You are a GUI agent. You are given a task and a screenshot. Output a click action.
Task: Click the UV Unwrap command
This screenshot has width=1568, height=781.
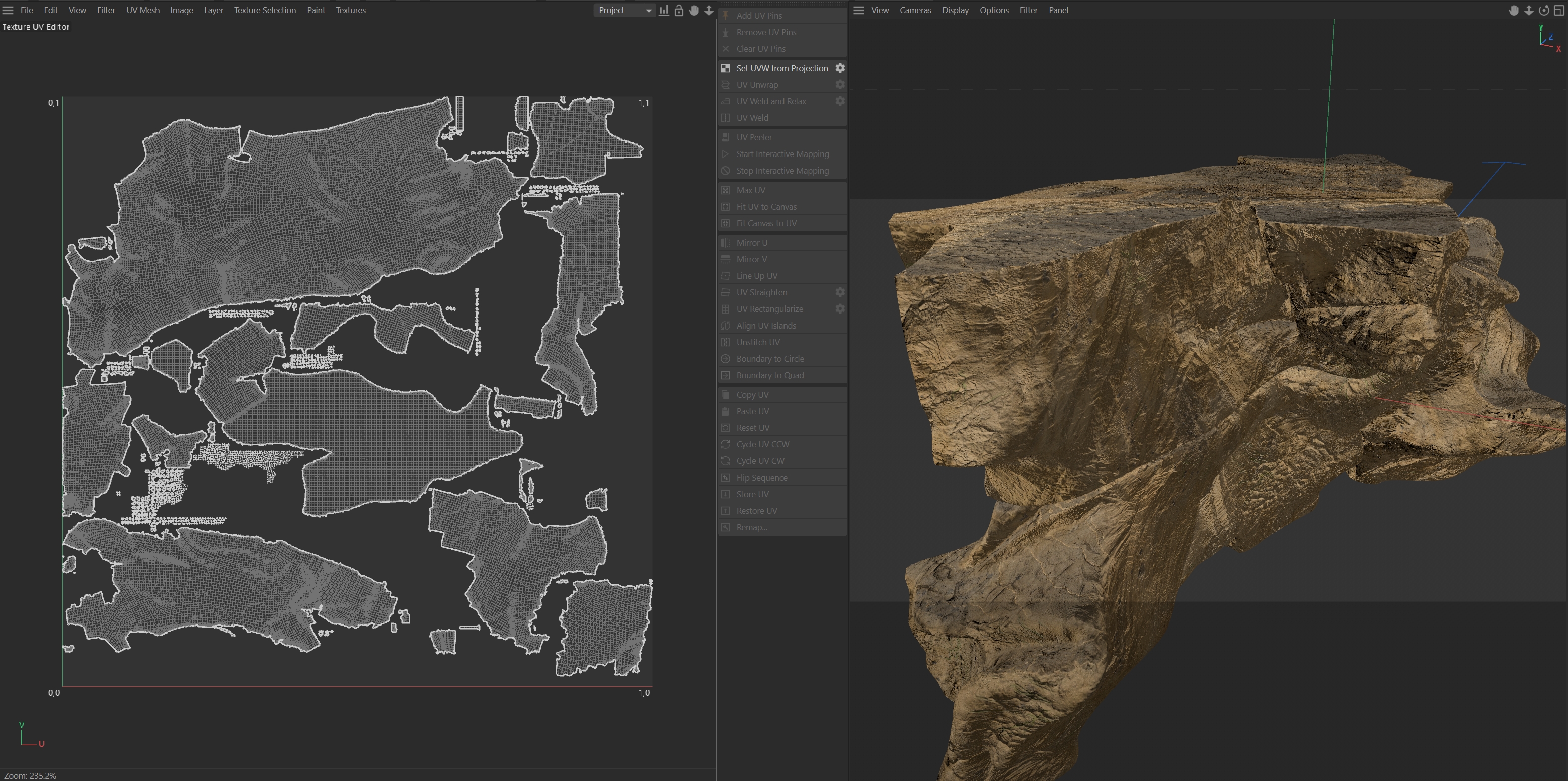[x=756, y=85]
